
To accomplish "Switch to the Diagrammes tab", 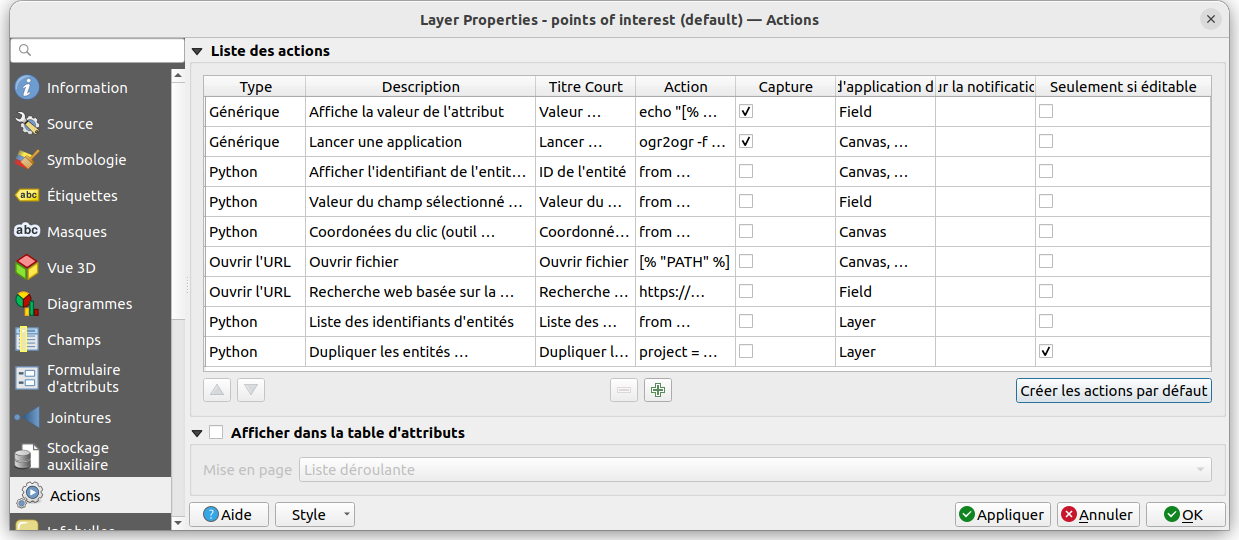I will point(91,303).
